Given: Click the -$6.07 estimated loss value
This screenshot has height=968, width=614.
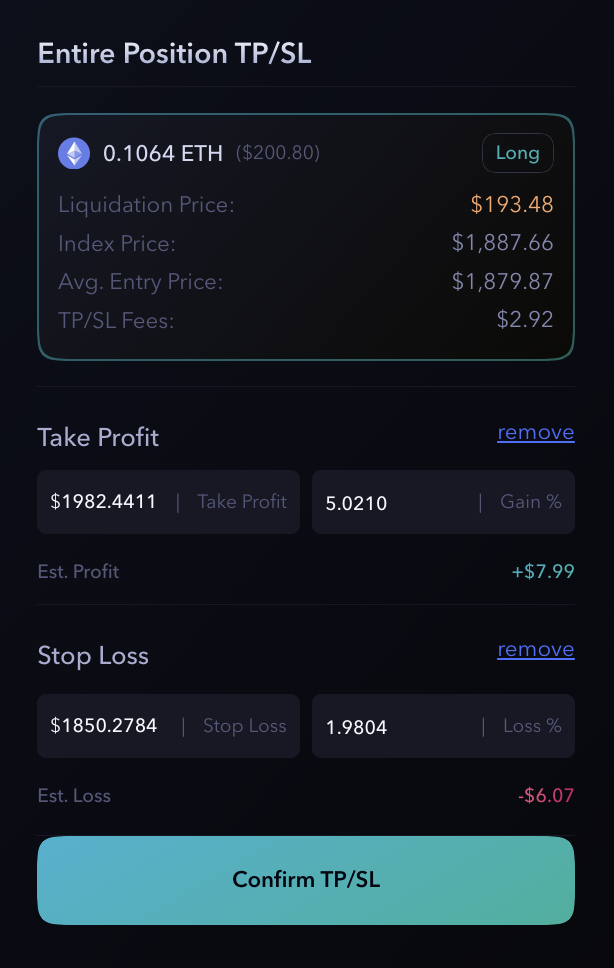Looking at the screenshot, I should click(546, 796).
